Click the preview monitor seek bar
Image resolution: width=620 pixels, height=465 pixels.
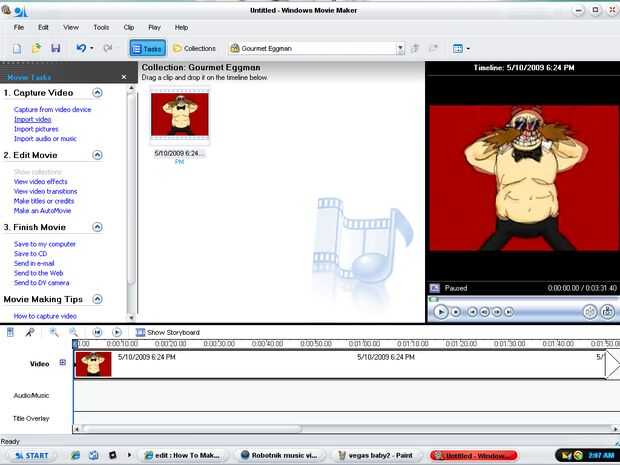[x=523, y=299]
